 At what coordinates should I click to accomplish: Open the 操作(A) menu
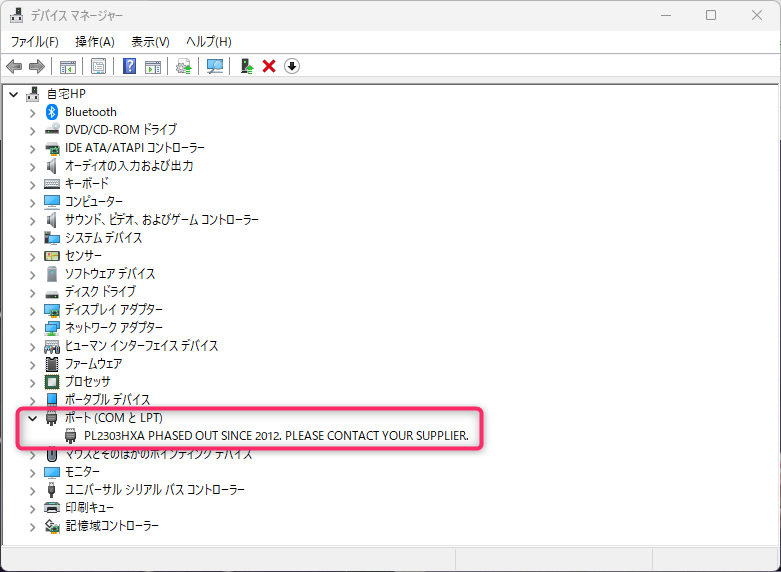point(95,42)
